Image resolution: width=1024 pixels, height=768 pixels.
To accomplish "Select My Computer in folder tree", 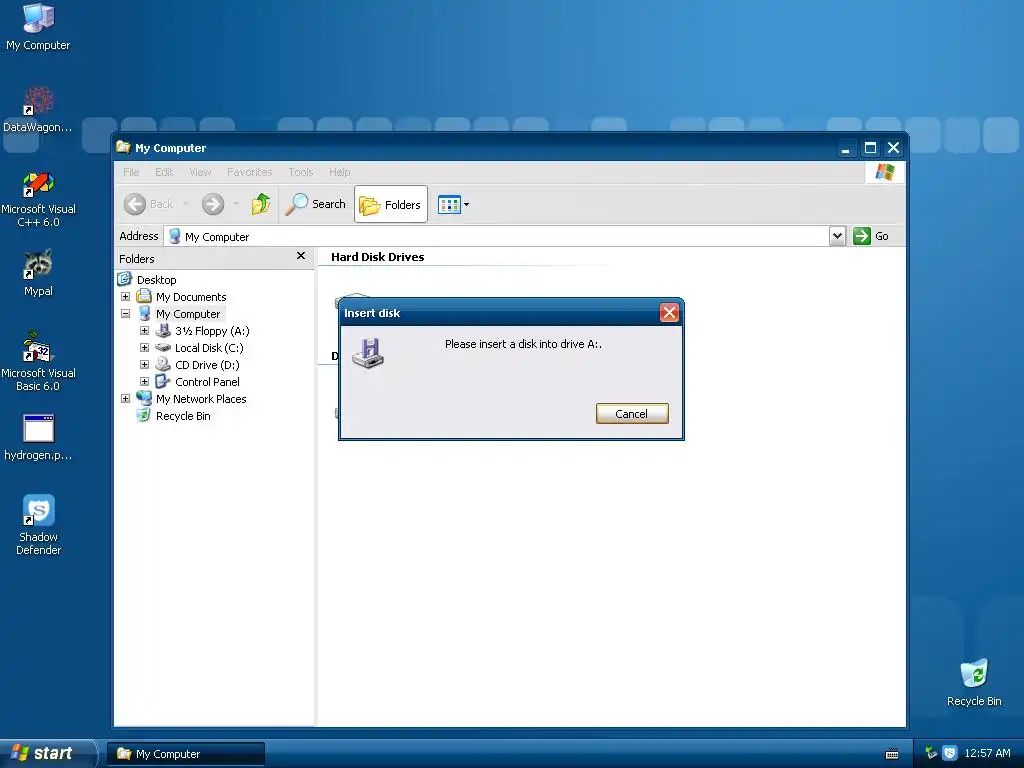I will click(188, 314).
